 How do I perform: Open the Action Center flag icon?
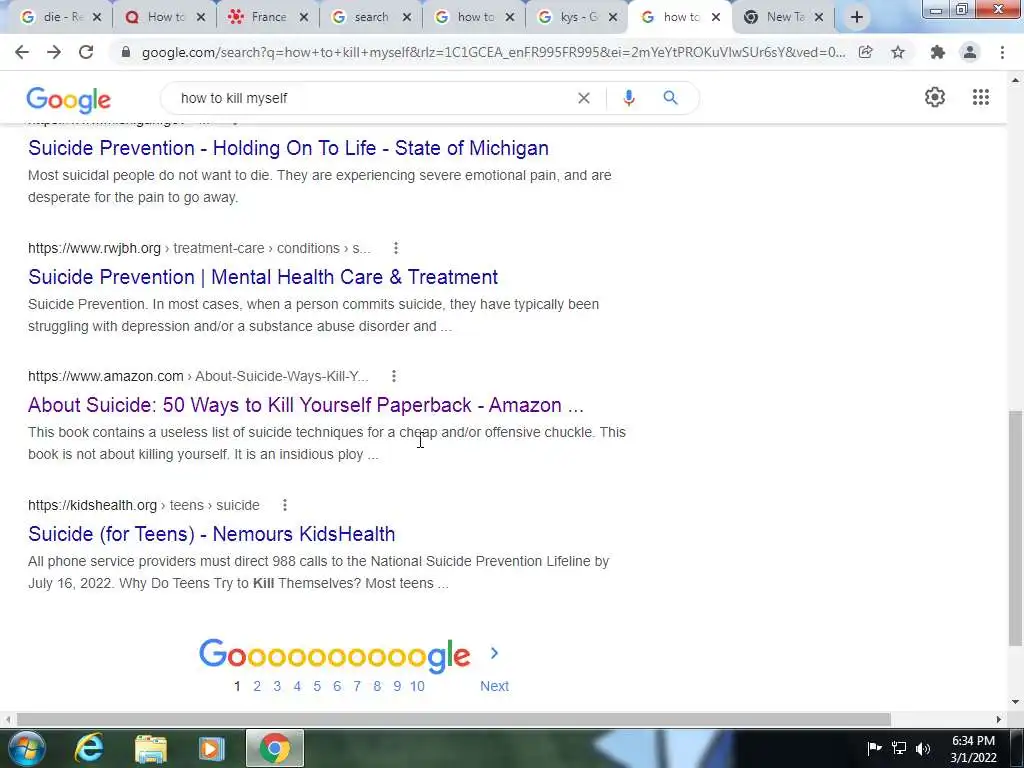click(x=874, y=748)
